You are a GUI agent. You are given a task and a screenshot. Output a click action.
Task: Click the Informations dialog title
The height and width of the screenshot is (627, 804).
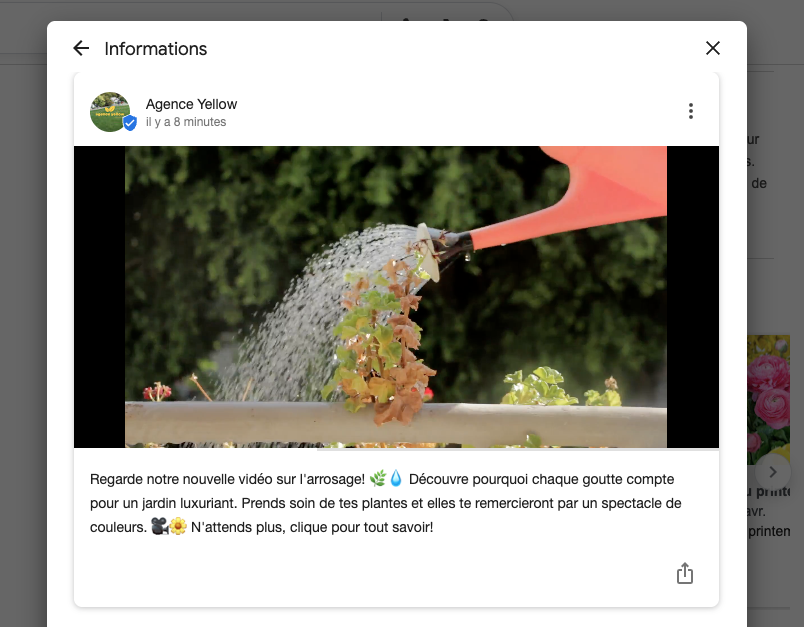[x=156, y=49]
